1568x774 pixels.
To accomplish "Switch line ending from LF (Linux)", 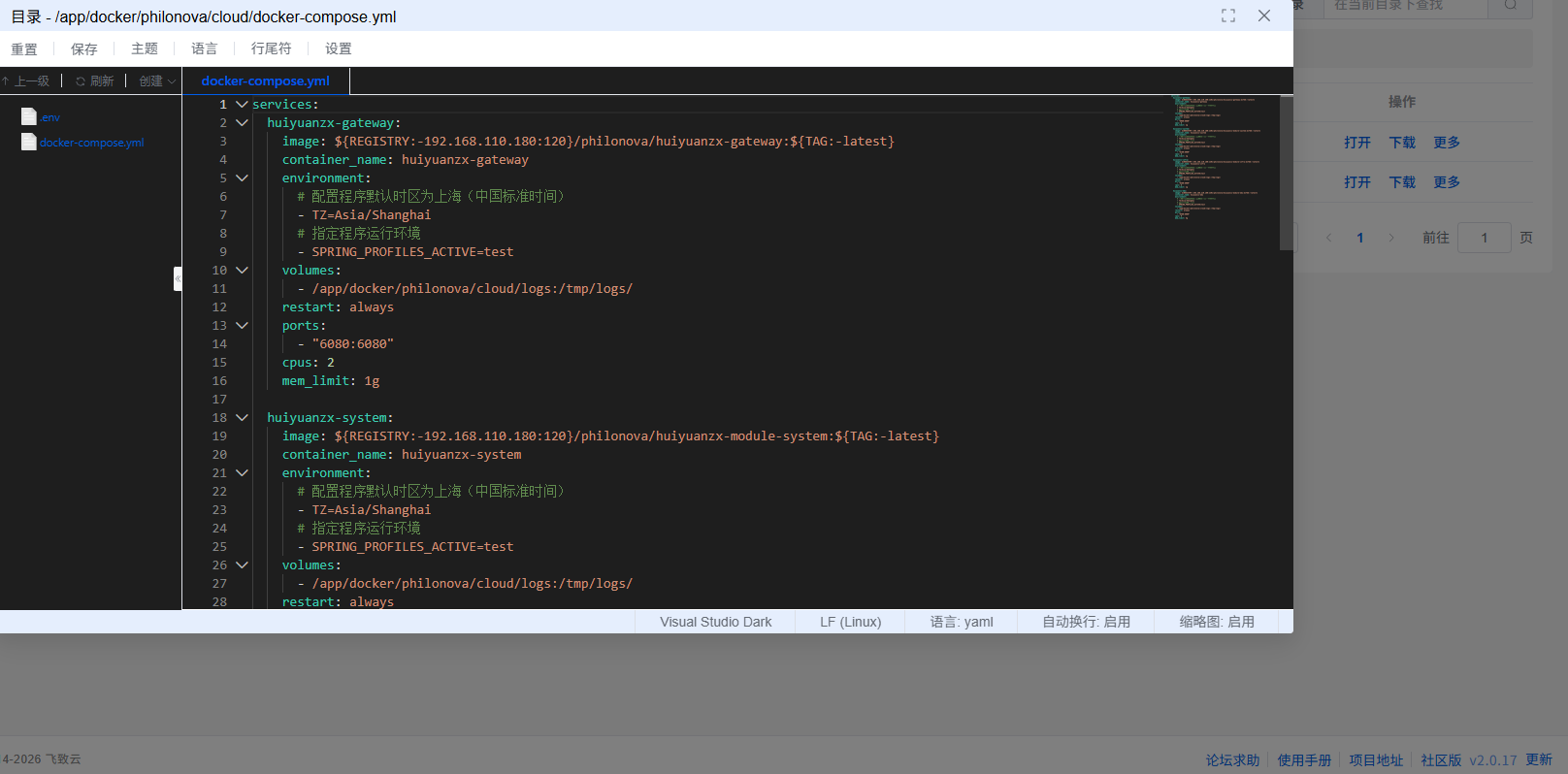I will click(850, 622).
